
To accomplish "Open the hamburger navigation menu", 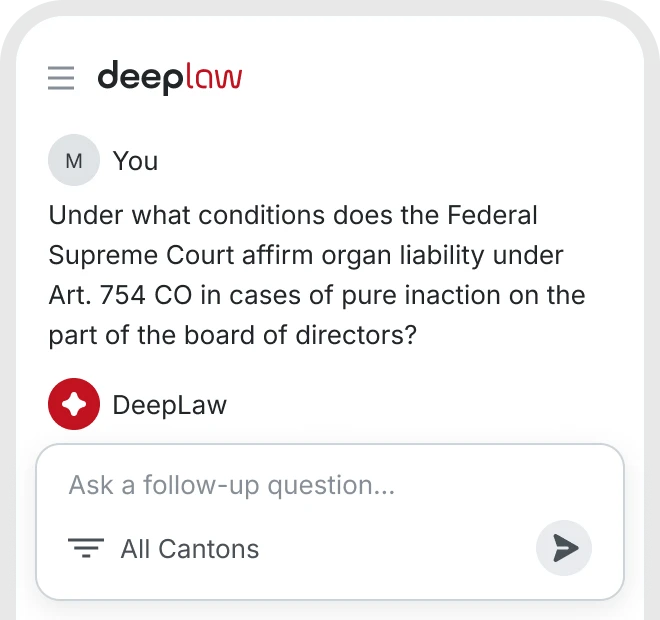I will [x=61, y=78].
